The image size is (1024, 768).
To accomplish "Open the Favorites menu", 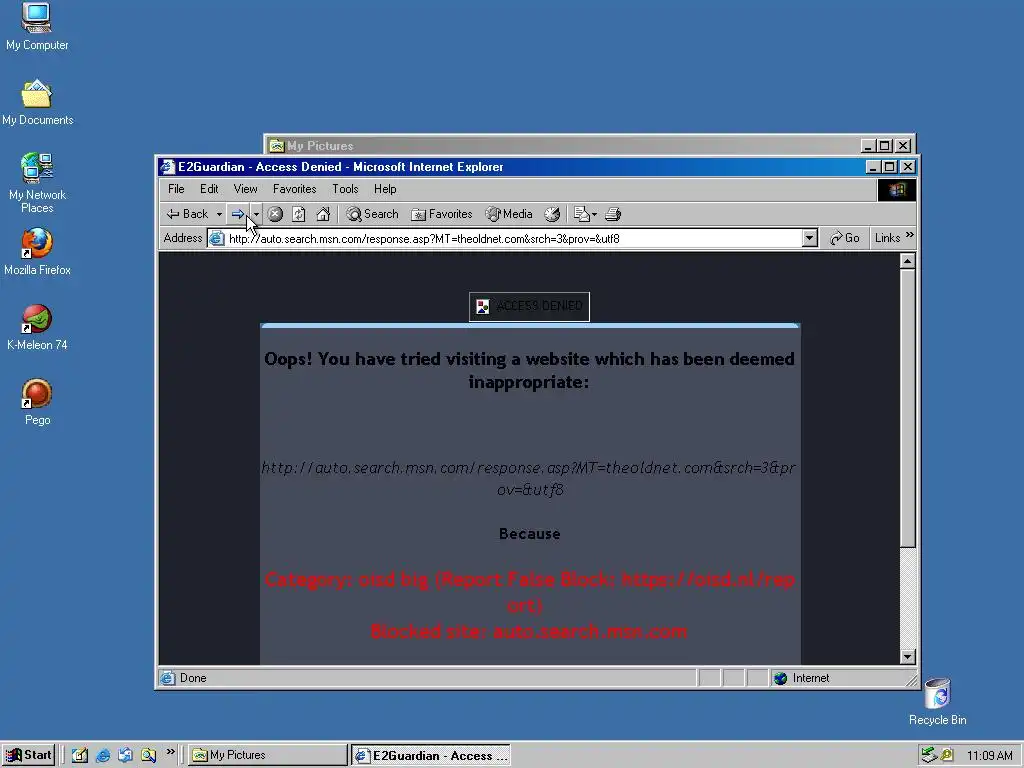I will [x=295, y=189].
